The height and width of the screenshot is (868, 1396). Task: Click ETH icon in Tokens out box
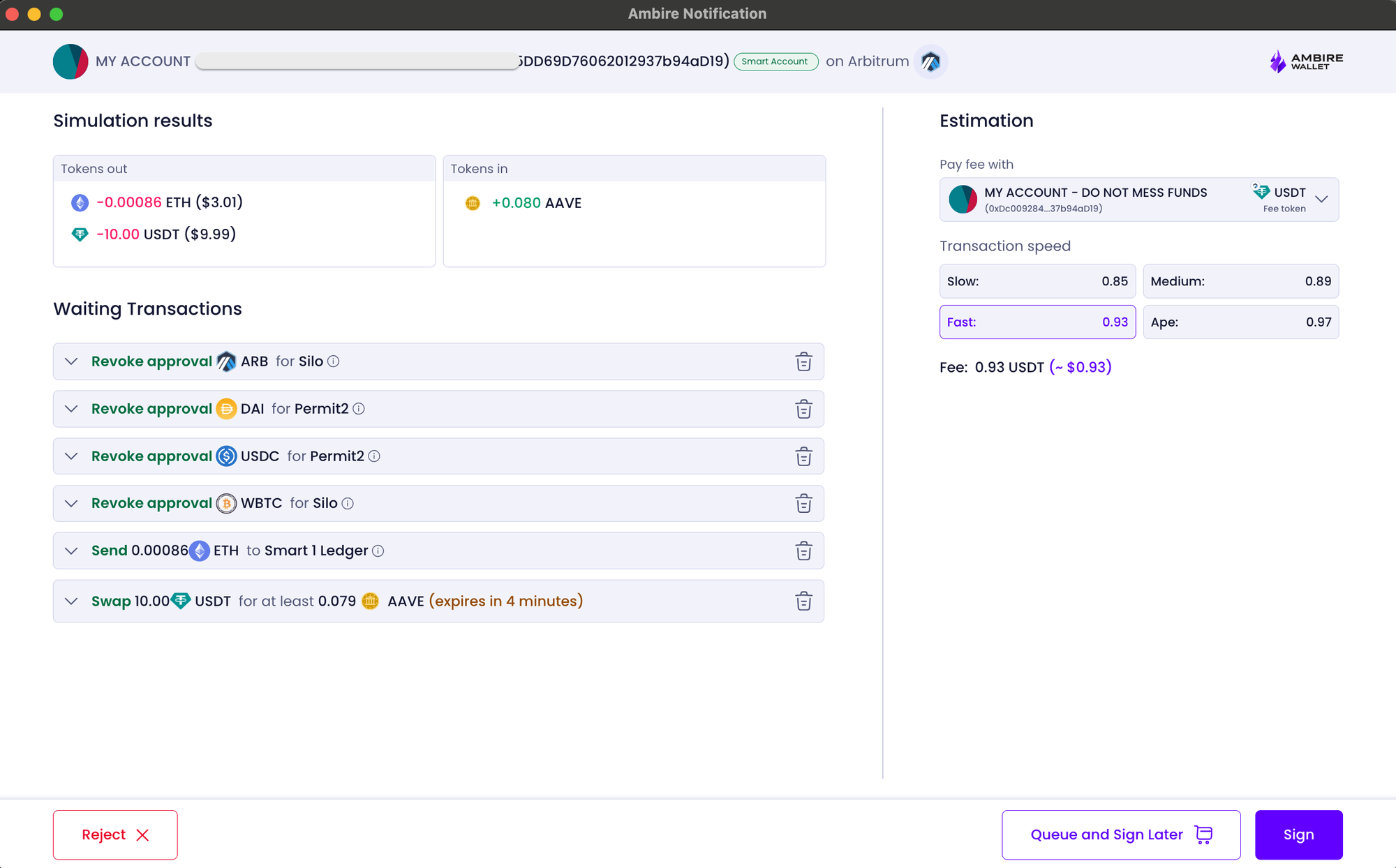click(80, 203)
